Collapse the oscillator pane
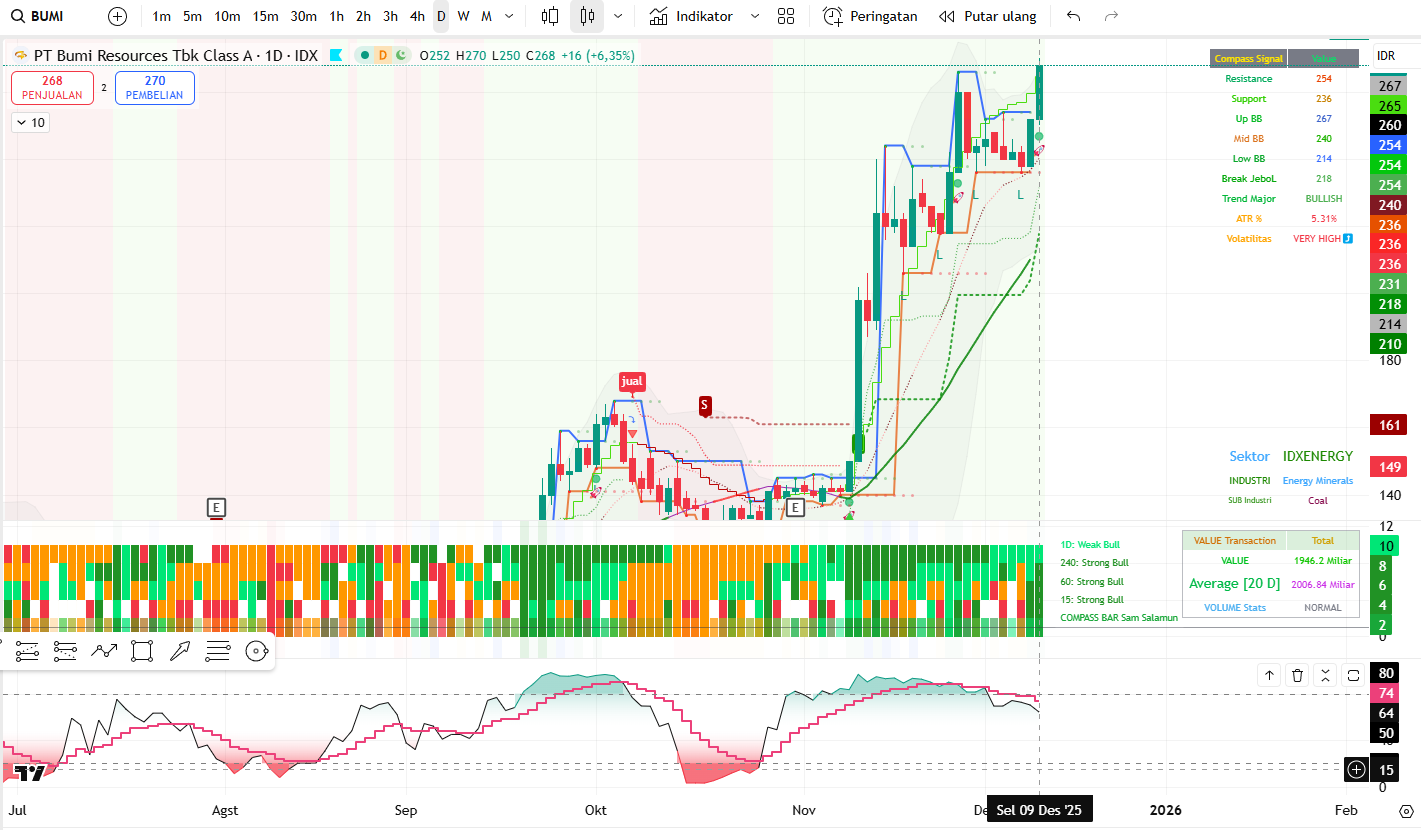1421x830 pixels. pyautogui.click(x=1325, y=675)
